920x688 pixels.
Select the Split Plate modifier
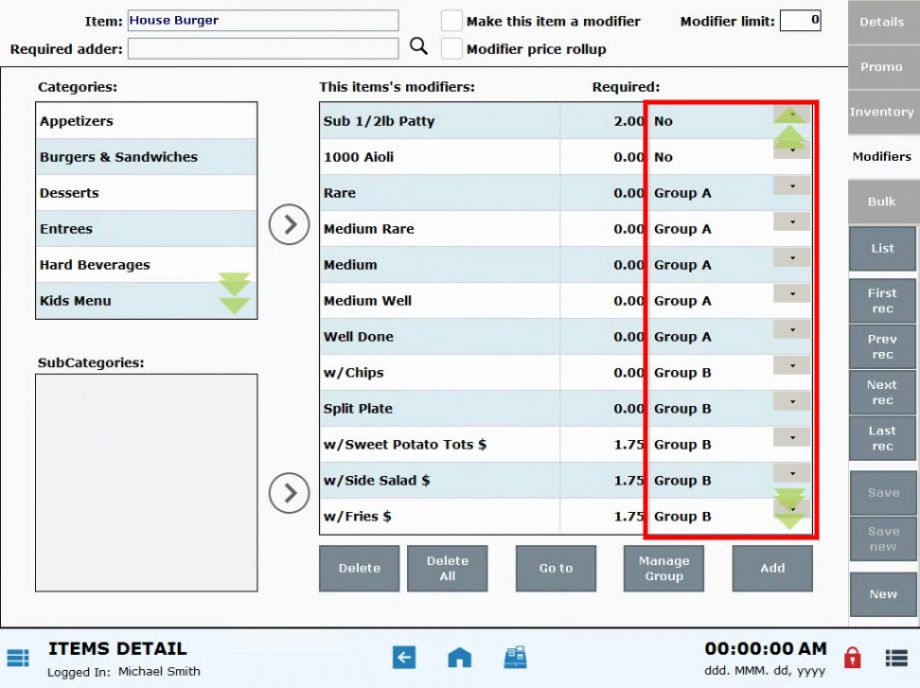[566, 408]
